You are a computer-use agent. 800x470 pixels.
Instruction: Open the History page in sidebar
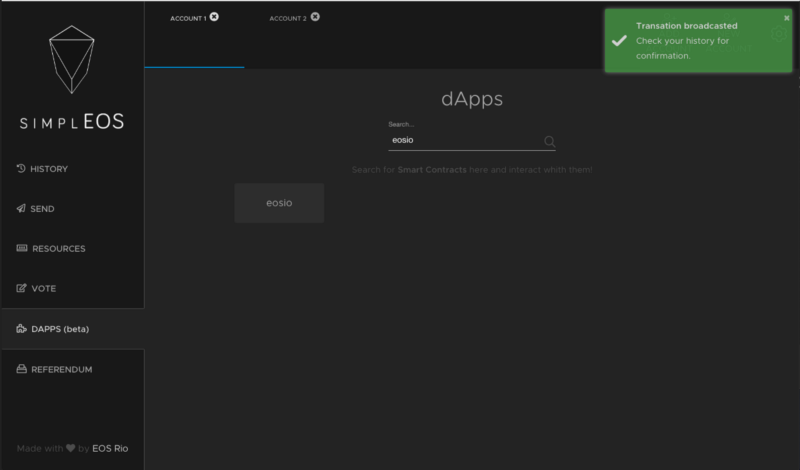(x=42, y=169)
